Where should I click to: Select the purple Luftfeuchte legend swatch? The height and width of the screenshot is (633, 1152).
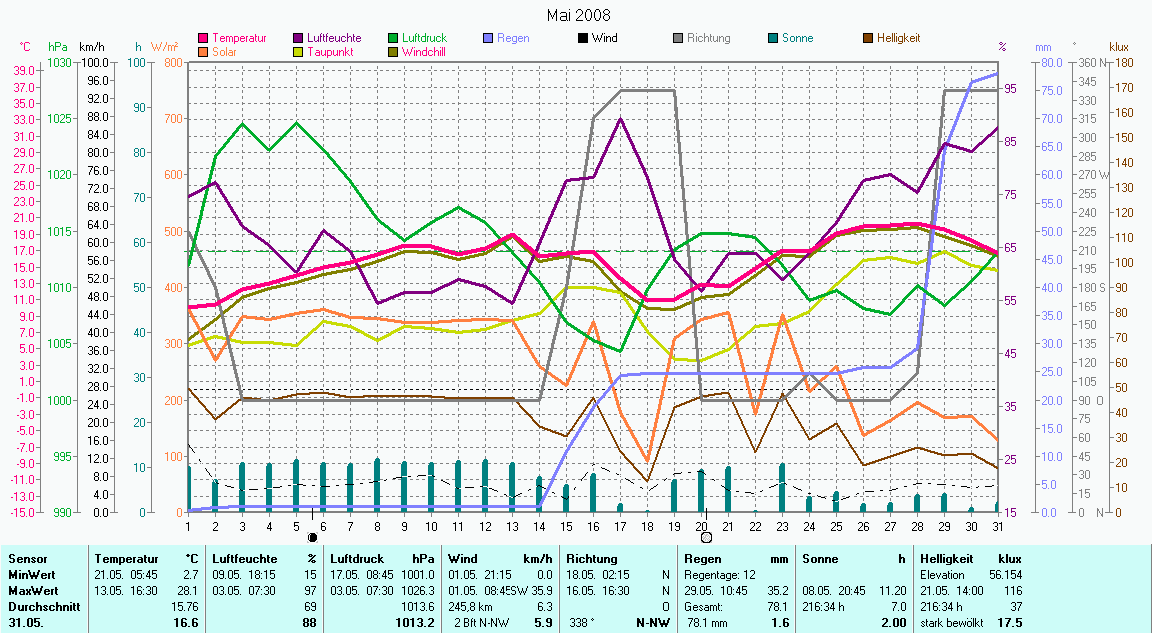[299, 38]
